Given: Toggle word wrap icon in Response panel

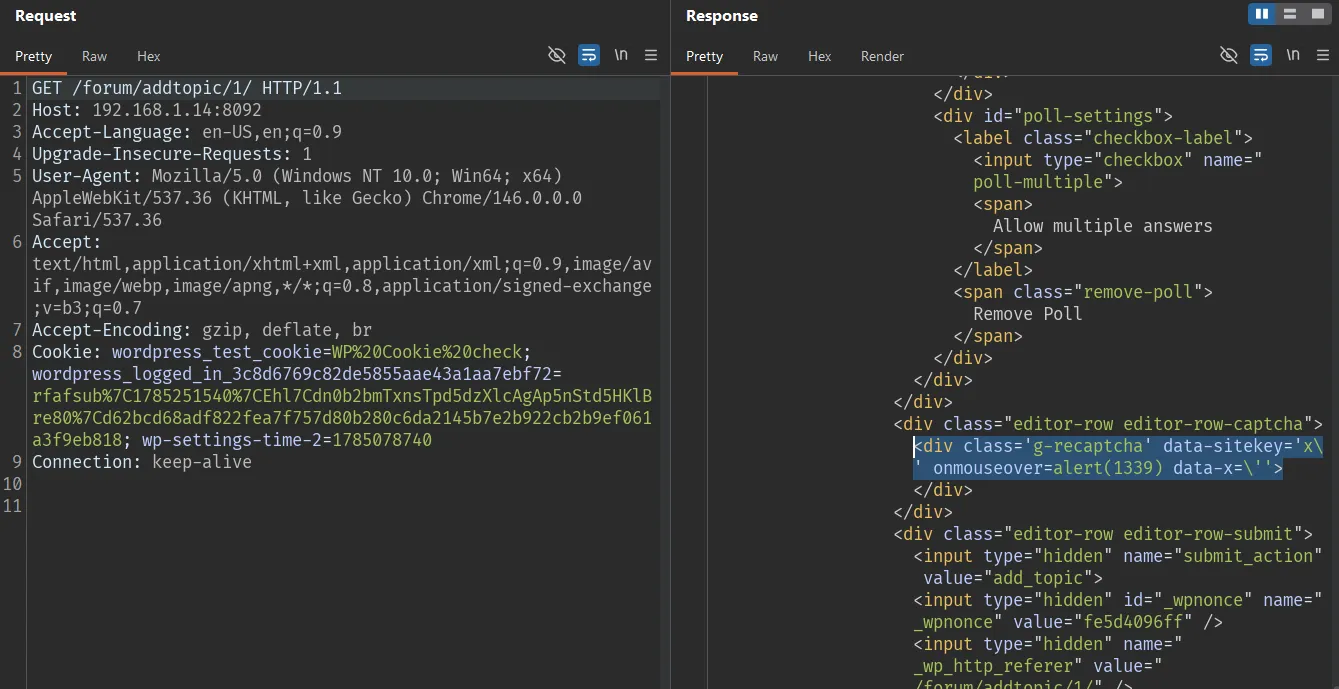Looking at the screenshot, I should (x=1261, y=55).
